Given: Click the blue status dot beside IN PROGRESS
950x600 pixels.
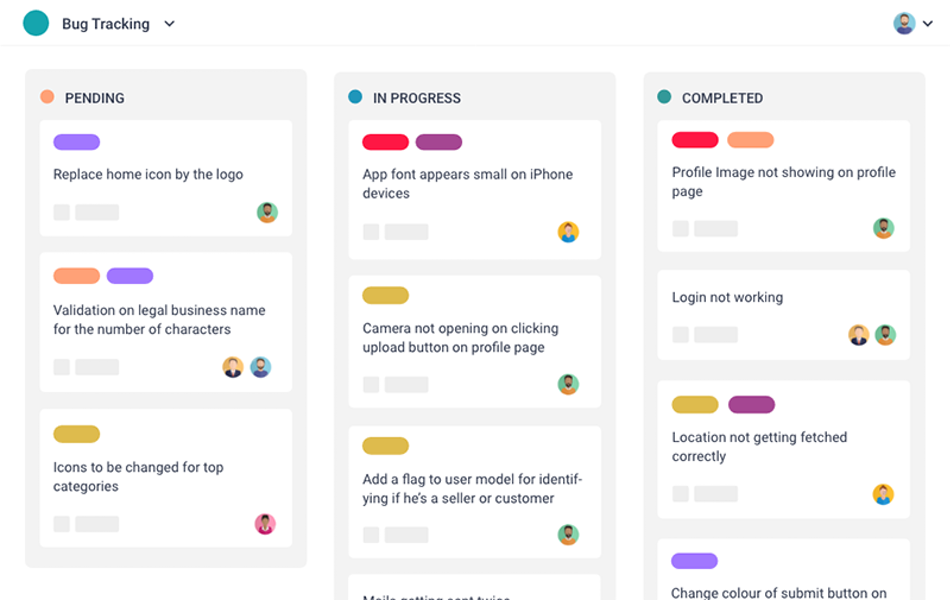Looking at the screenshot, I should click(x=356, y=98).
